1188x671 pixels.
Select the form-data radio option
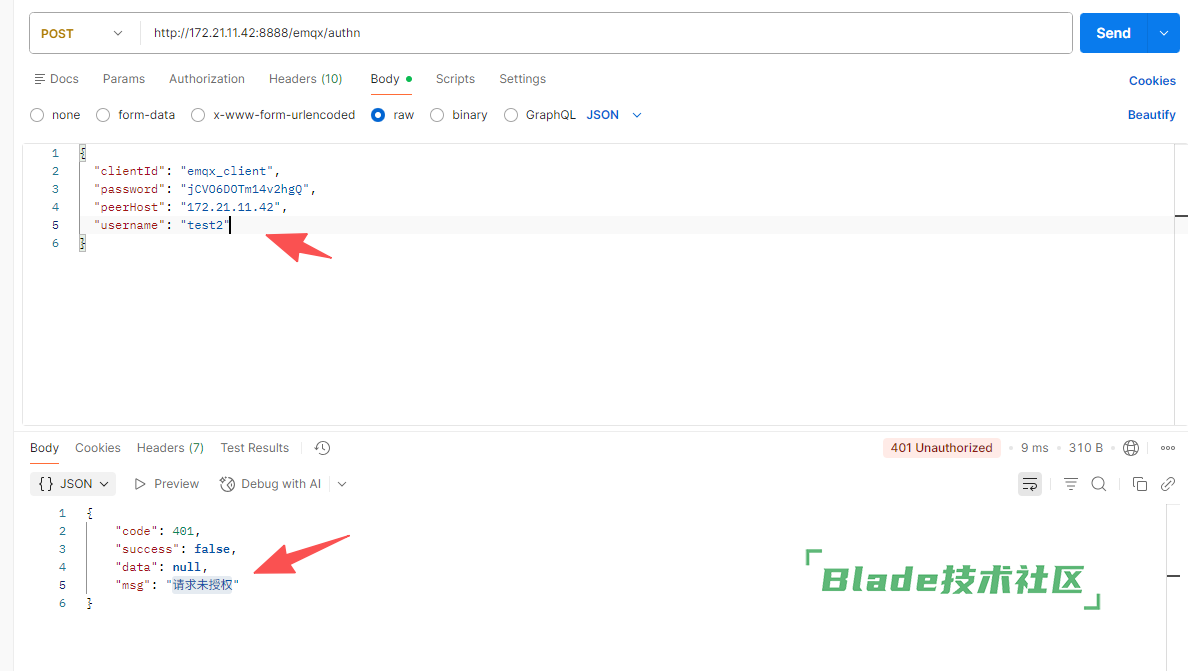click(103, 115)
